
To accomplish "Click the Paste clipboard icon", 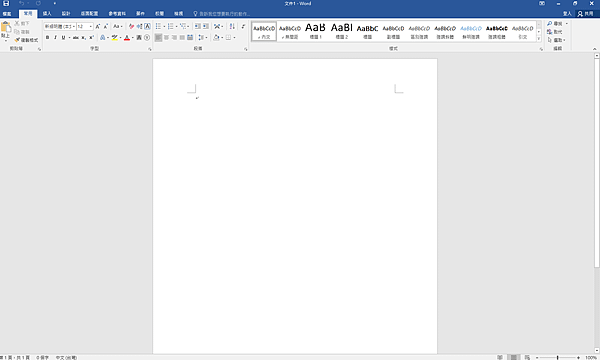I will pos(5,27).
